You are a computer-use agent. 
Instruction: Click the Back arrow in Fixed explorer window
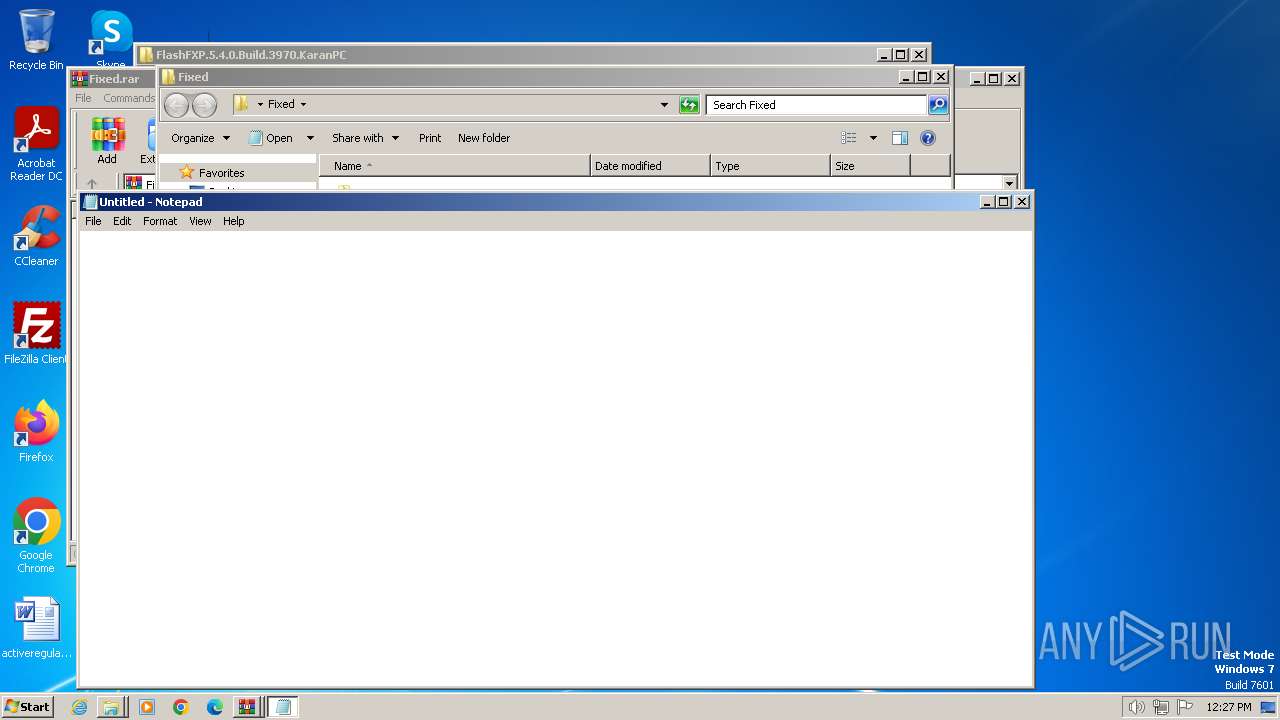176,105
